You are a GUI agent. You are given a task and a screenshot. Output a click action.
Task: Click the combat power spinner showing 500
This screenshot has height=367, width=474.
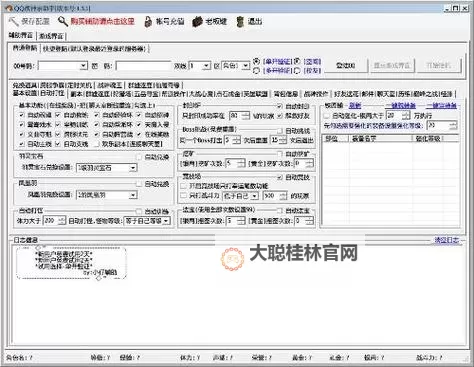283,196
